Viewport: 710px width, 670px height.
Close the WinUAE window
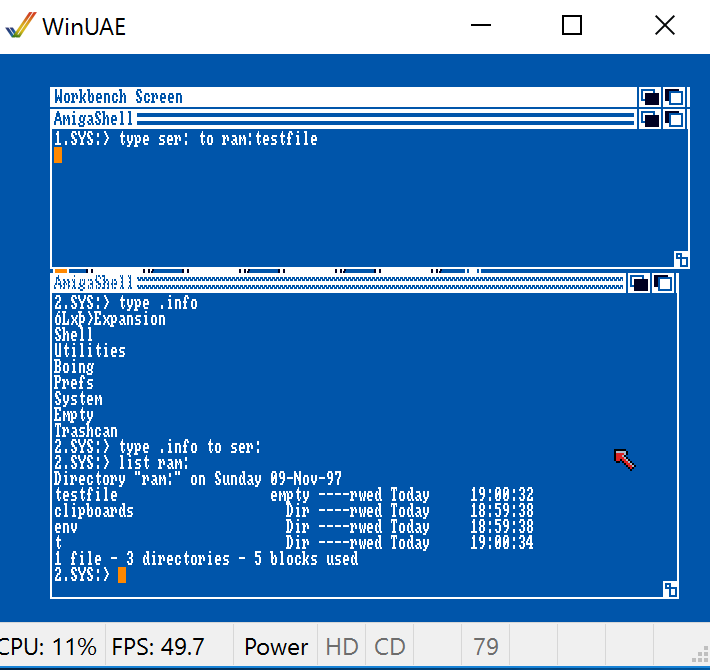coord(665,25)
